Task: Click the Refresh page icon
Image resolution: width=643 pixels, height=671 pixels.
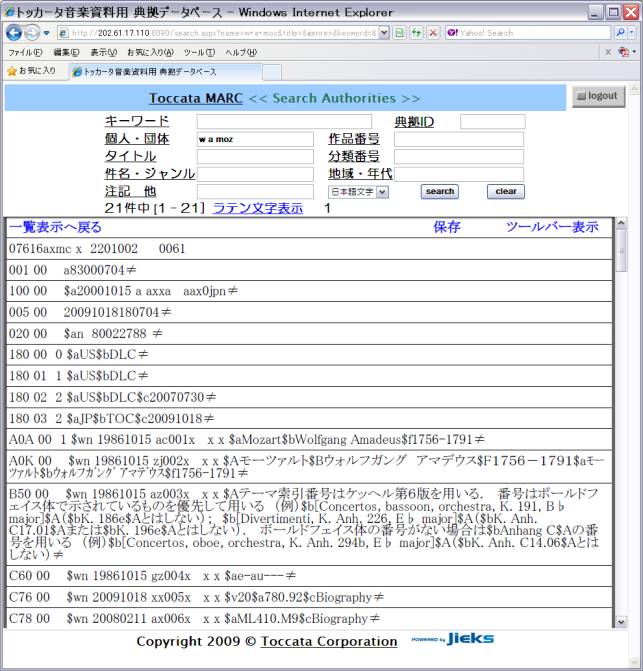Action: pos(416,33)
